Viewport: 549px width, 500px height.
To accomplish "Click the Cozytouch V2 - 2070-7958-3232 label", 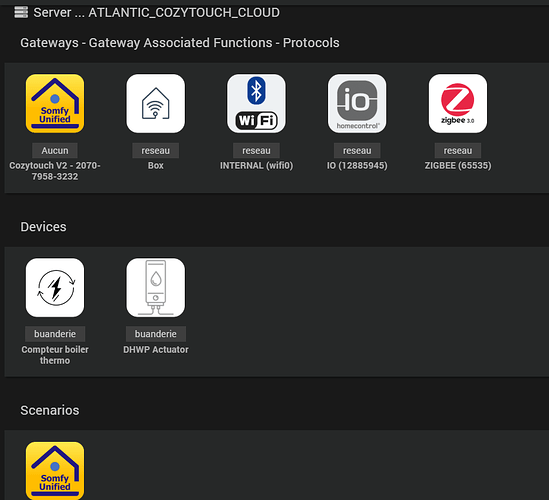I will tap(55, 171).
